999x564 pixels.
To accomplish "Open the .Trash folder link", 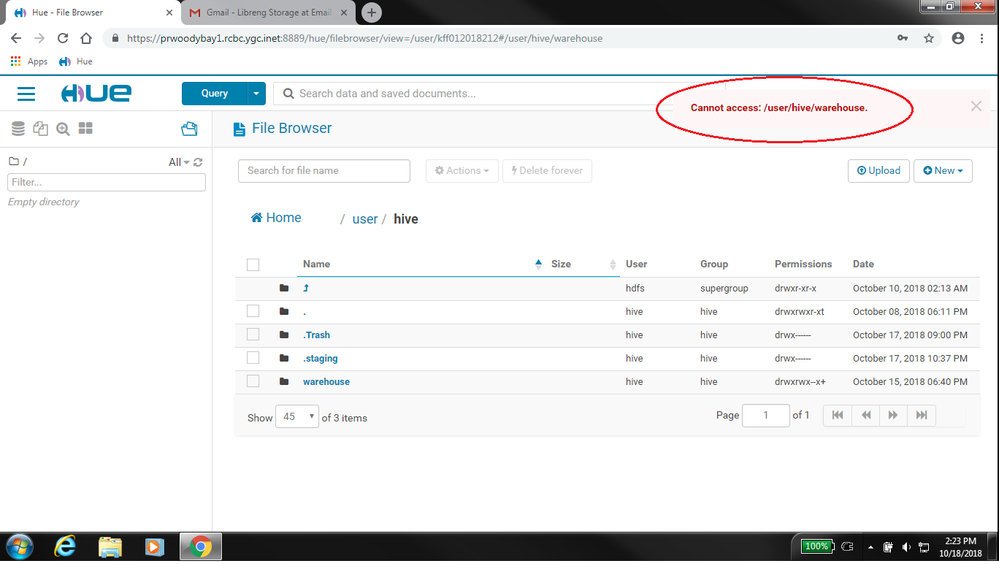I will tap(317, 335).
